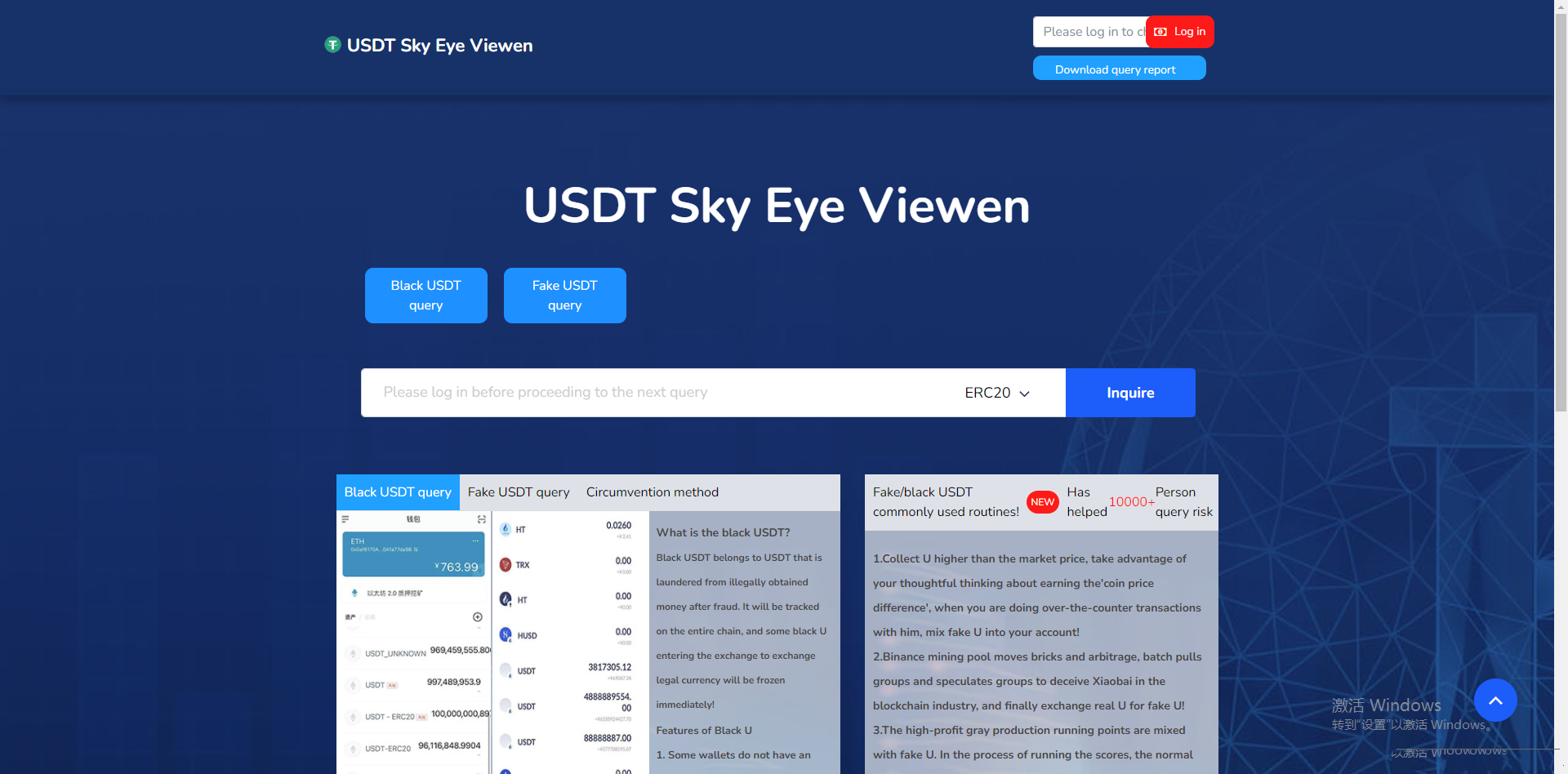Viewport: 1568px width, 774px height.
Task: Click the Inquire button
Action: 1129,393
